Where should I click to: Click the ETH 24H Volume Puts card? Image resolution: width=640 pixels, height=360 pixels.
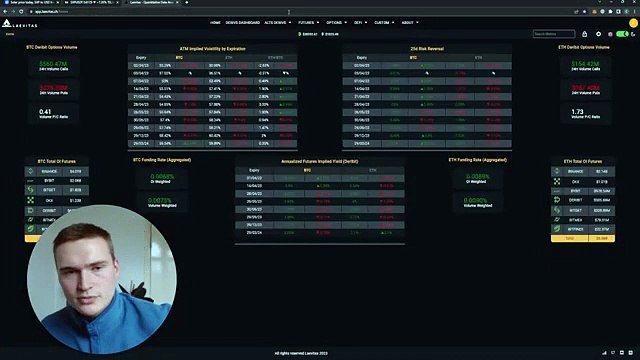coord(585,90)
